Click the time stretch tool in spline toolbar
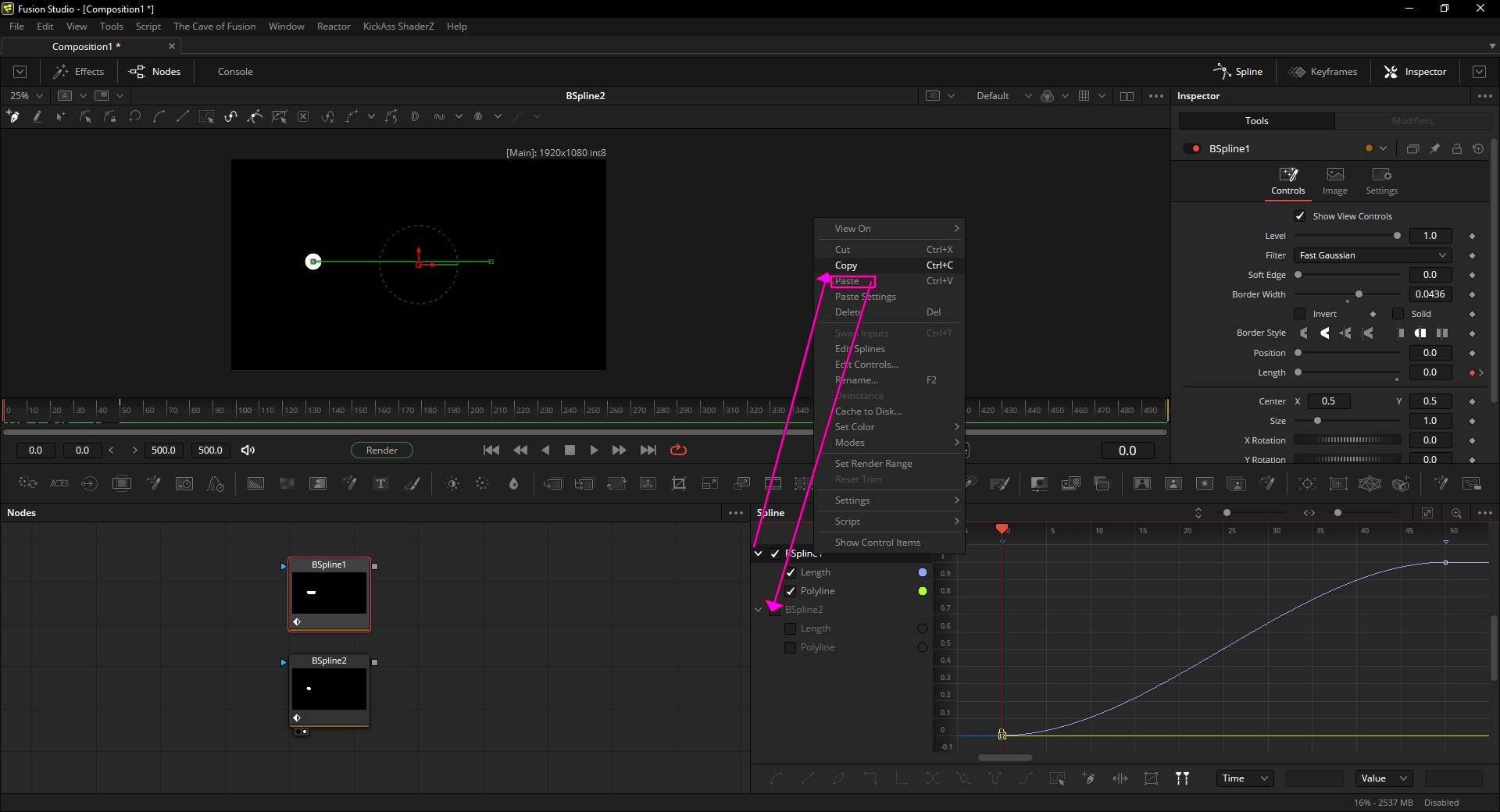The width and height of the screenshot is (1500, 812). 1120,778
